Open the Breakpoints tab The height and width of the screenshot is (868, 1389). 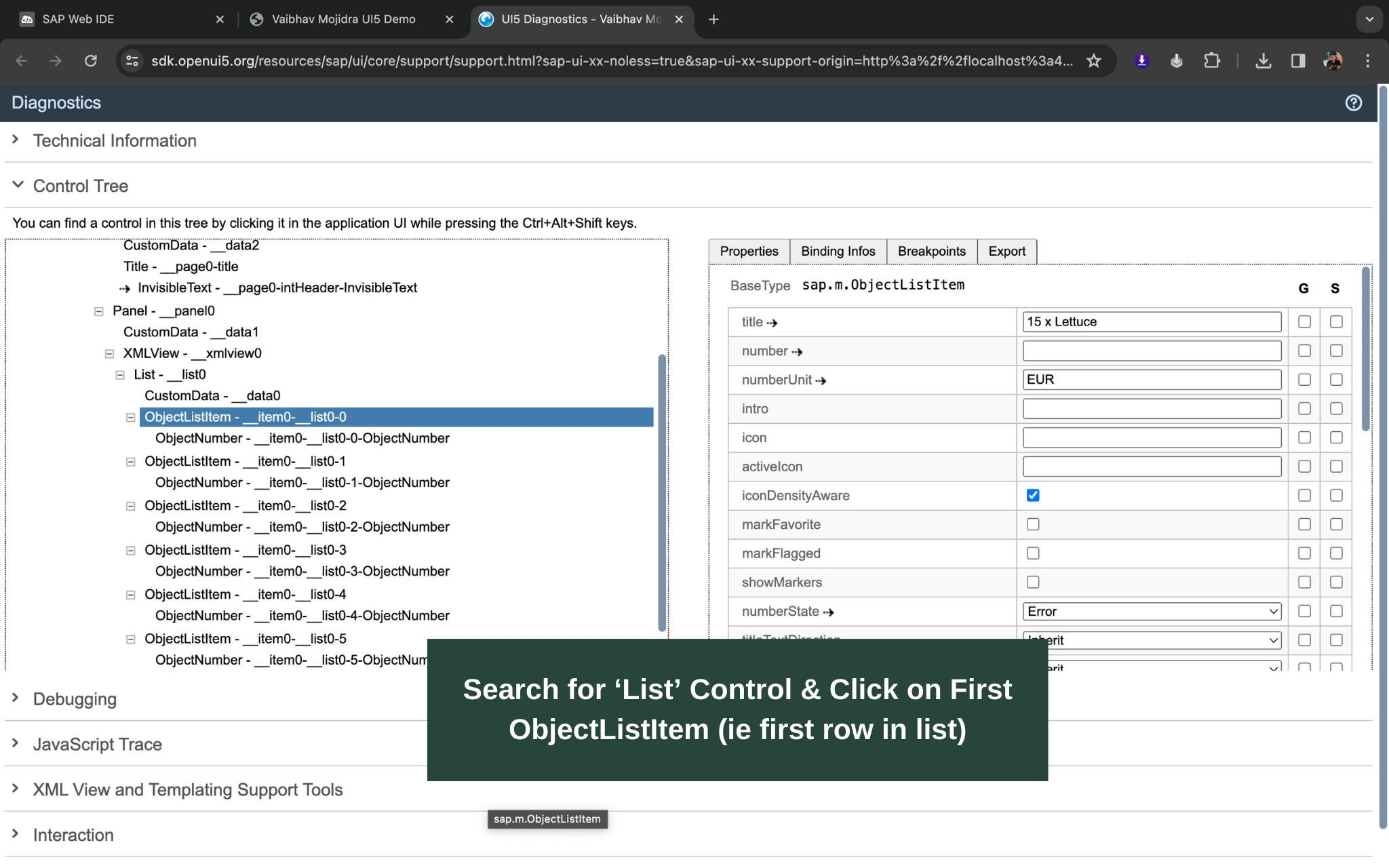pos(931,252)
